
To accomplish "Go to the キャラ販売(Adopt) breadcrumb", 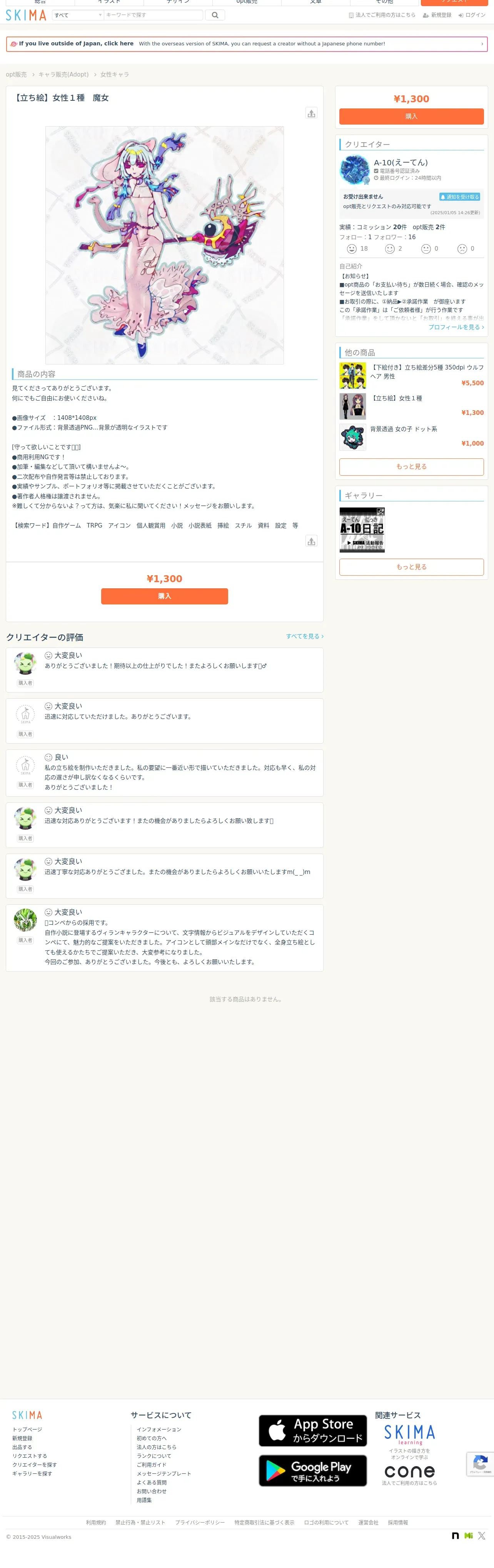I will coord(63,74).
